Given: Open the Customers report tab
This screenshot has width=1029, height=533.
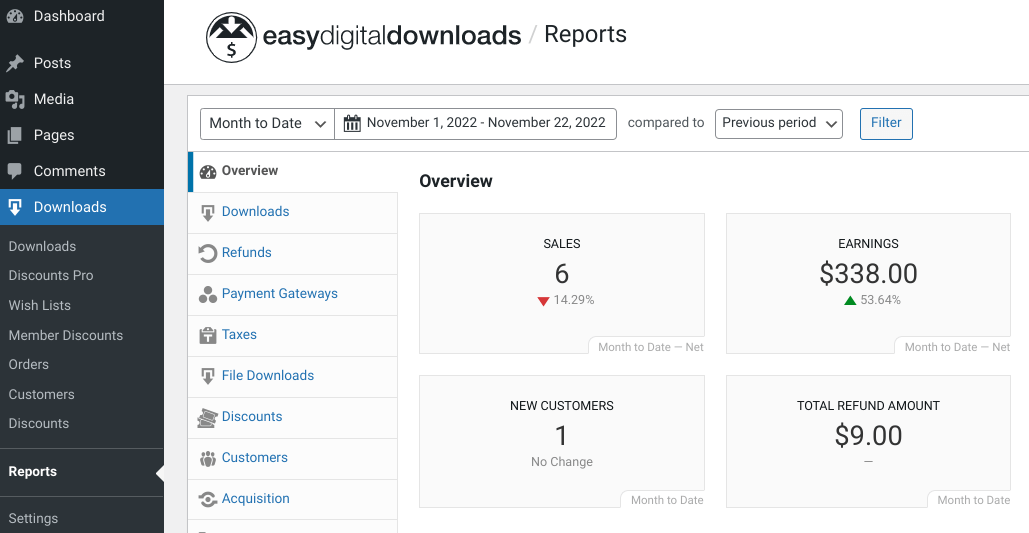Looking at the screenshot, I should [254, 457].
